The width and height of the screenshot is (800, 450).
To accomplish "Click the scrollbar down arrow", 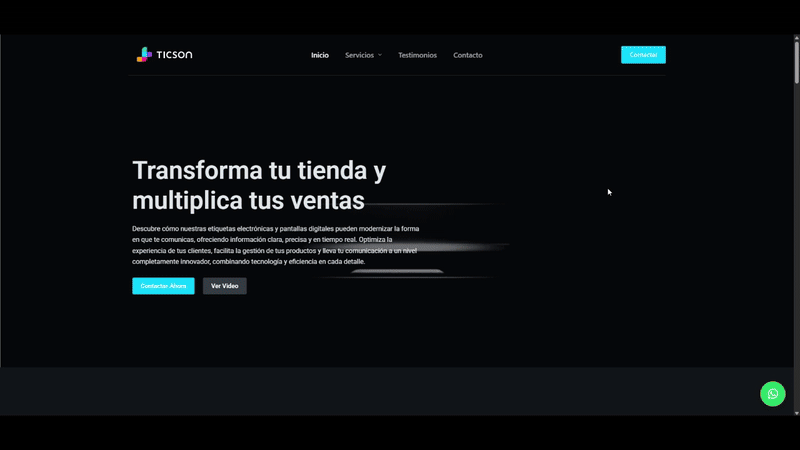I will click(796, 412).
